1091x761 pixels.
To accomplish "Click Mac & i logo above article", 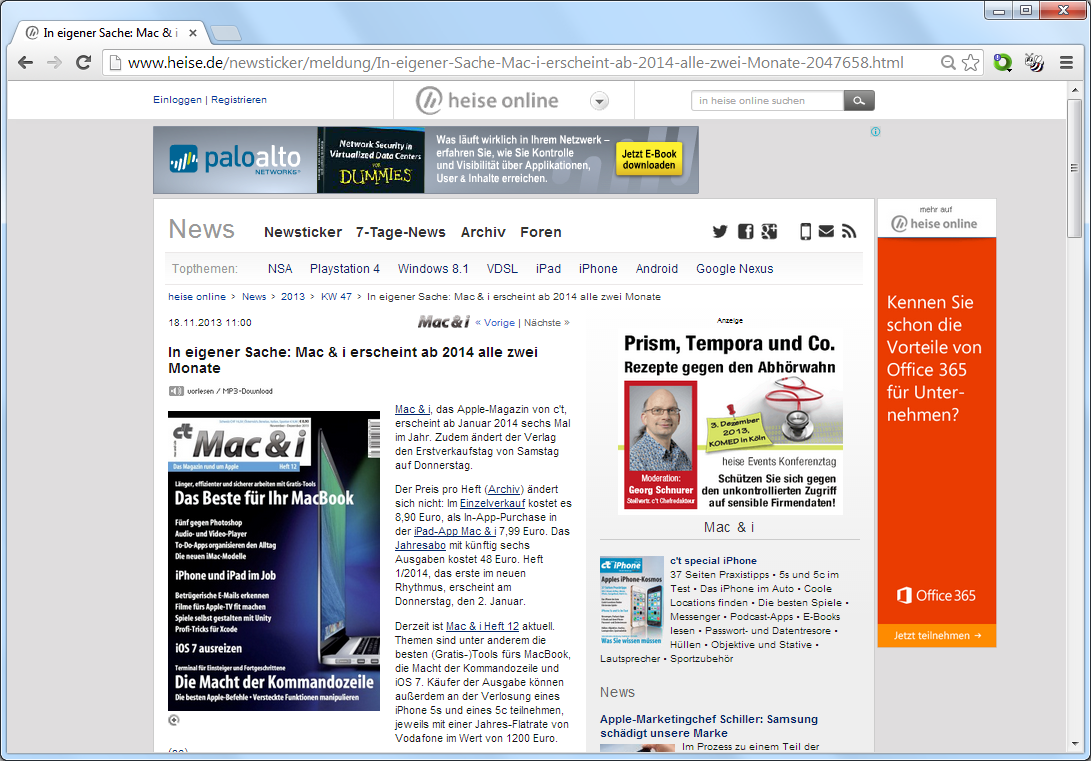I will click(x=444, y=321).
